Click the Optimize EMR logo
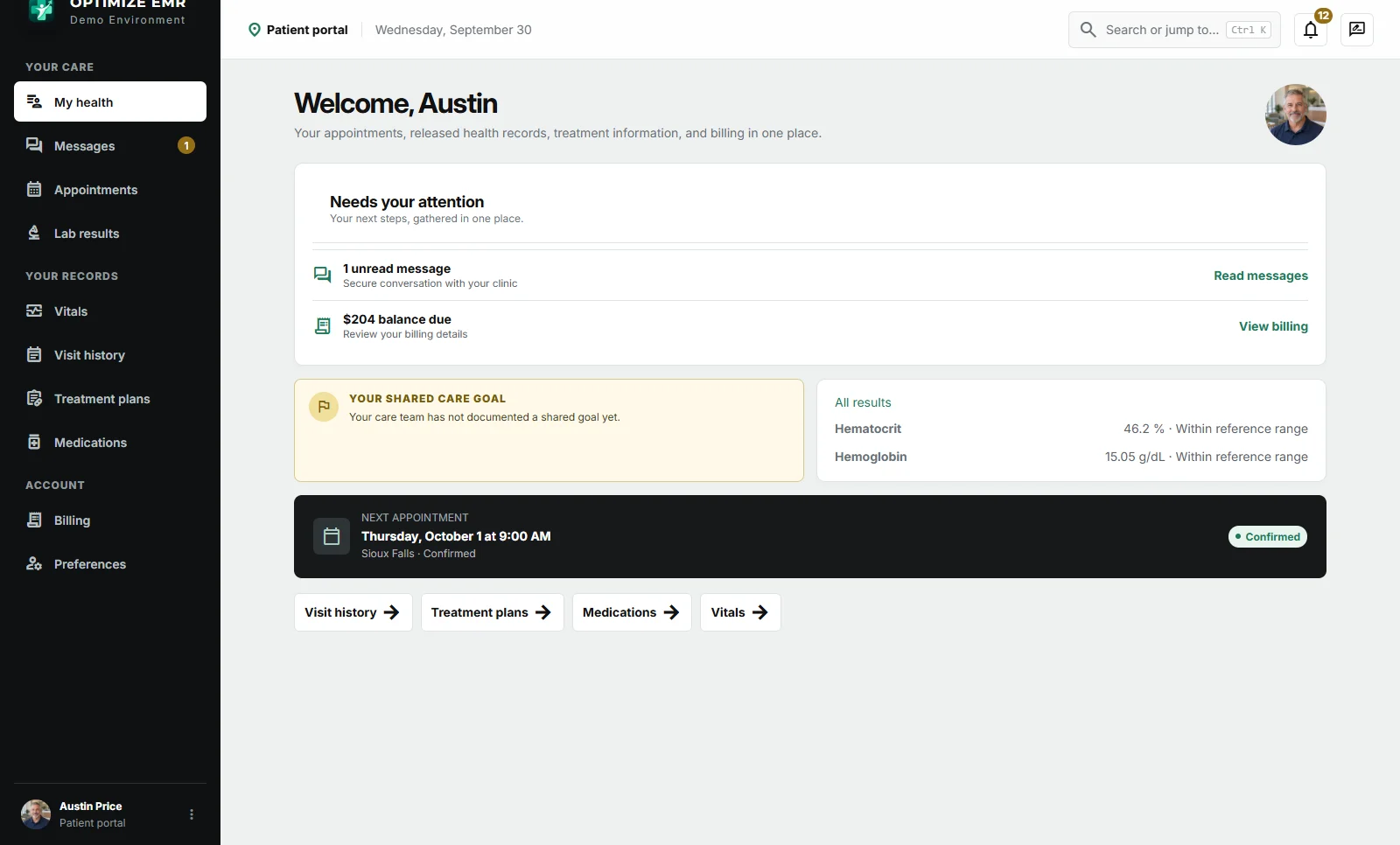 (x=41, y=10)
